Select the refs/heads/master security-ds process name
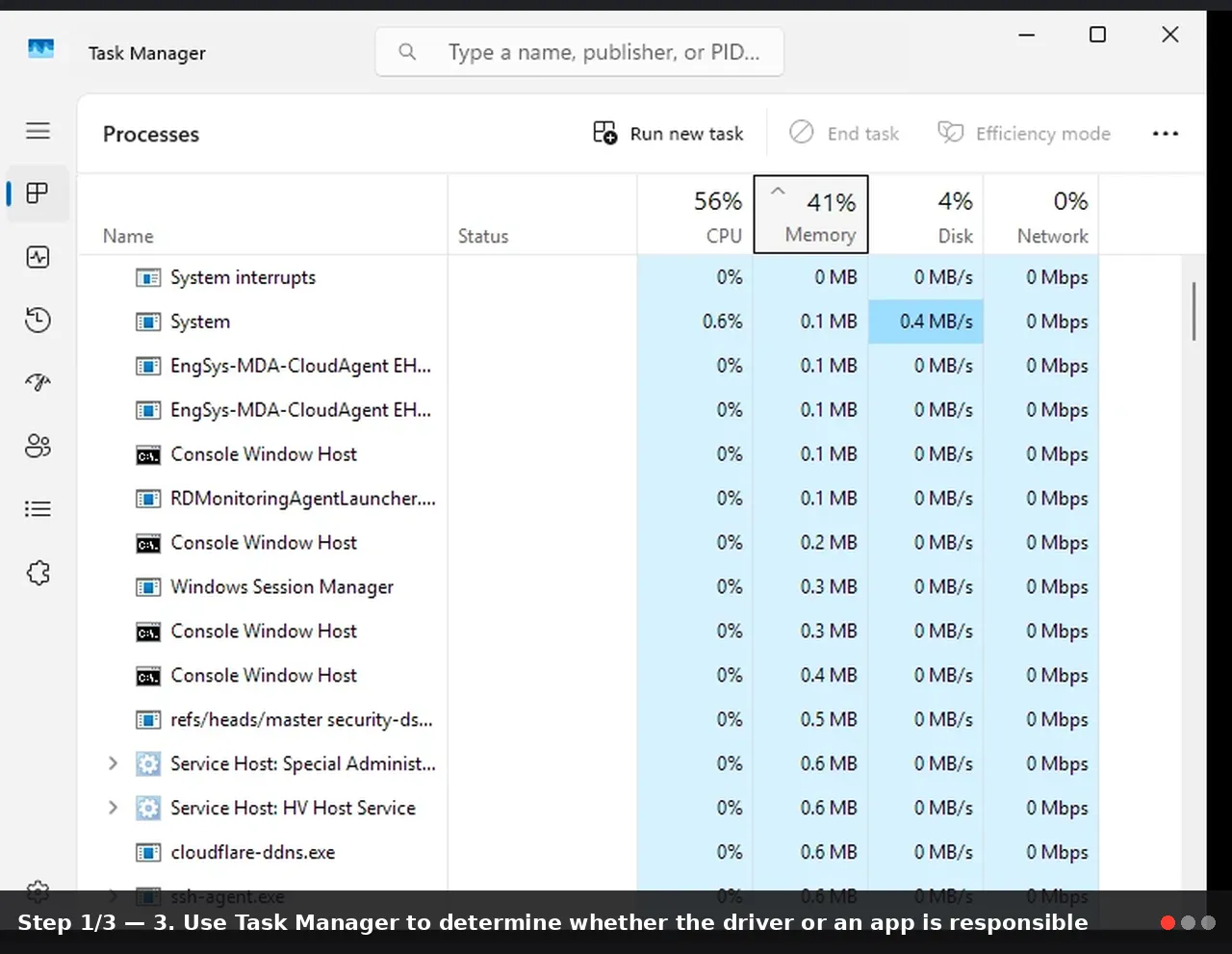Image resolution: width=1232 pixels, height=954 pixels. 301,720
